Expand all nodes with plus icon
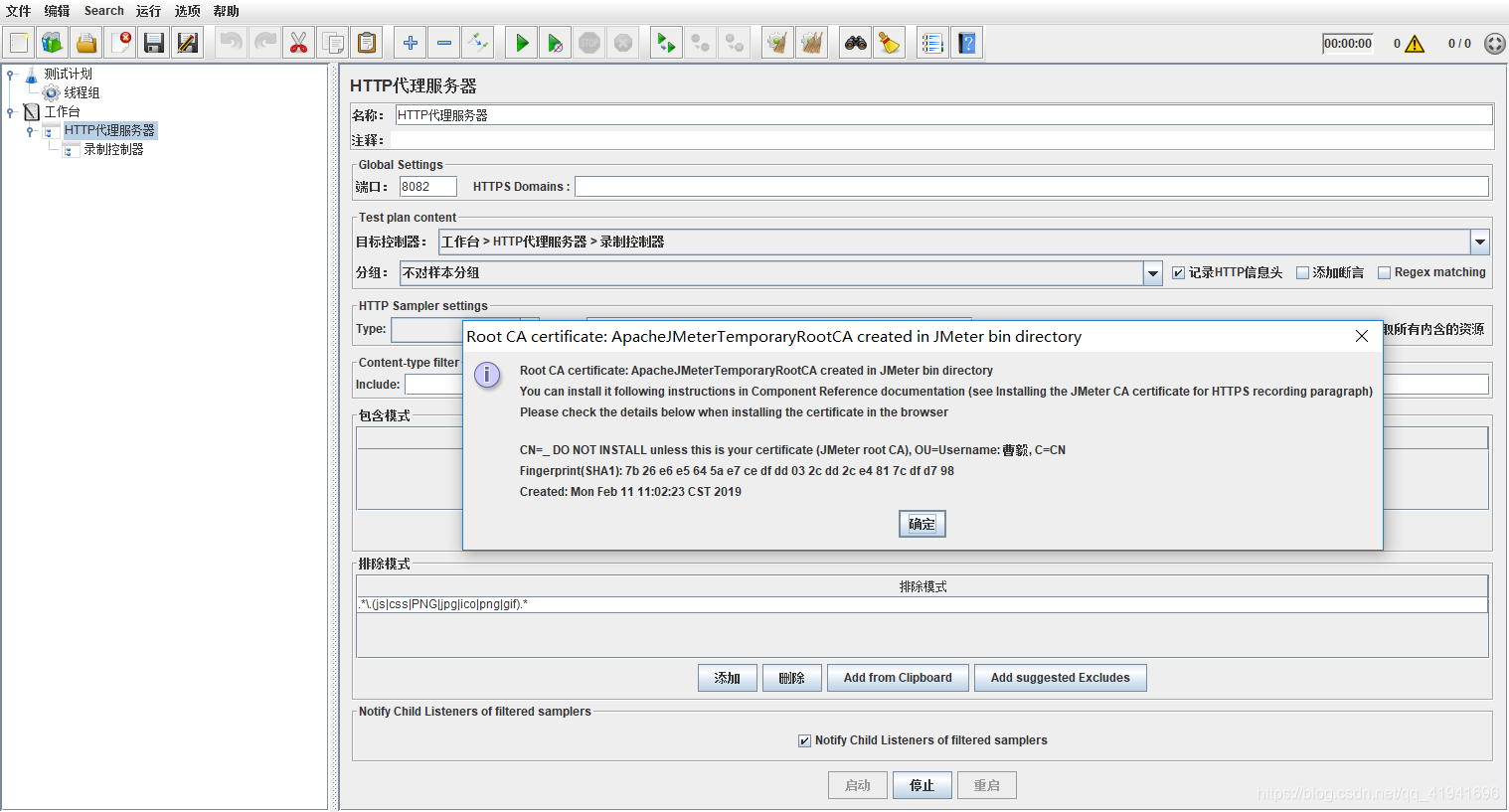Screen dimensions: 1509x812 click(411, 43)
